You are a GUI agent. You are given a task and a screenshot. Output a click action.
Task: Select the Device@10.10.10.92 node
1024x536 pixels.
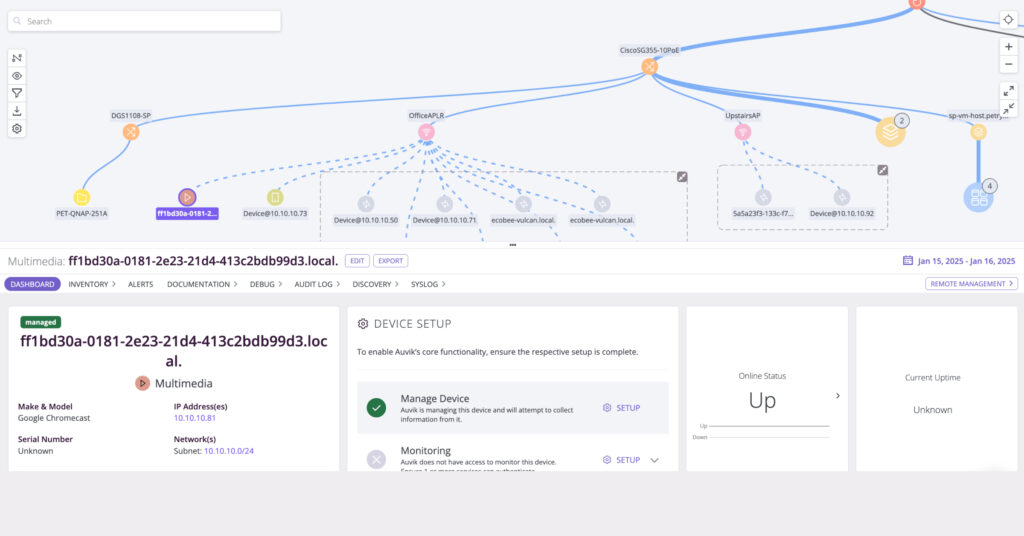(x=842, y=197)
